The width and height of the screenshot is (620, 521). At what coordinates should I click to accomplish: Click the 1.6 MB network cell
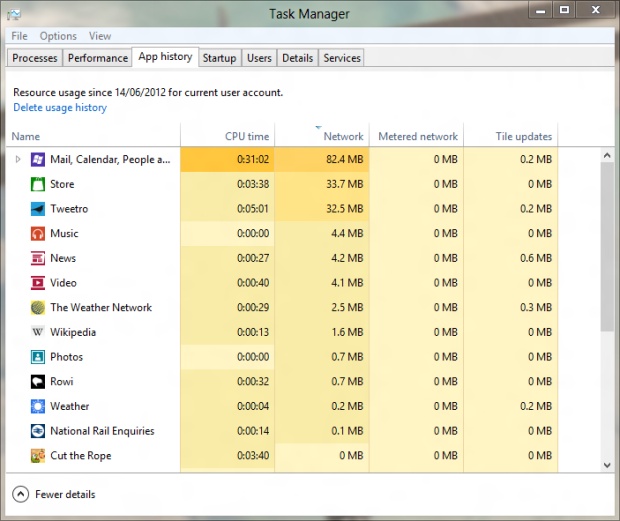pos(322,332)
